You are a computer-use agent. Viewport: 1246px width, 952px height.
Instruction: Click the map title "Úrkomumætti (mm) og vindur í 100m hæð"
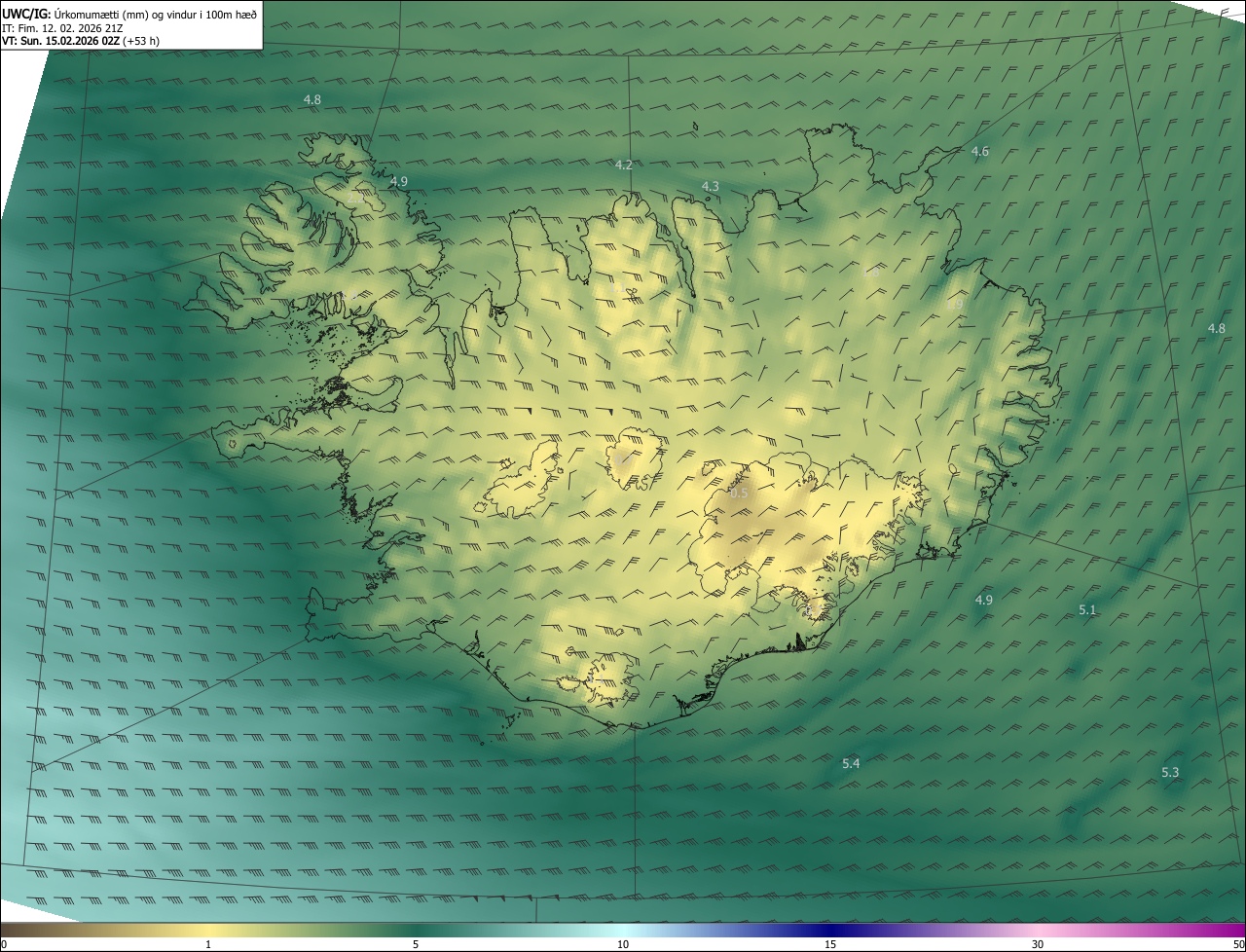point(156,14)
